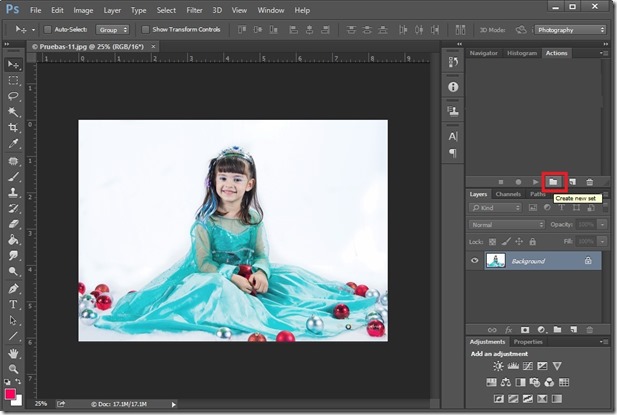
Task: Open tool preset picker arrow
Action: click(33, 30)
